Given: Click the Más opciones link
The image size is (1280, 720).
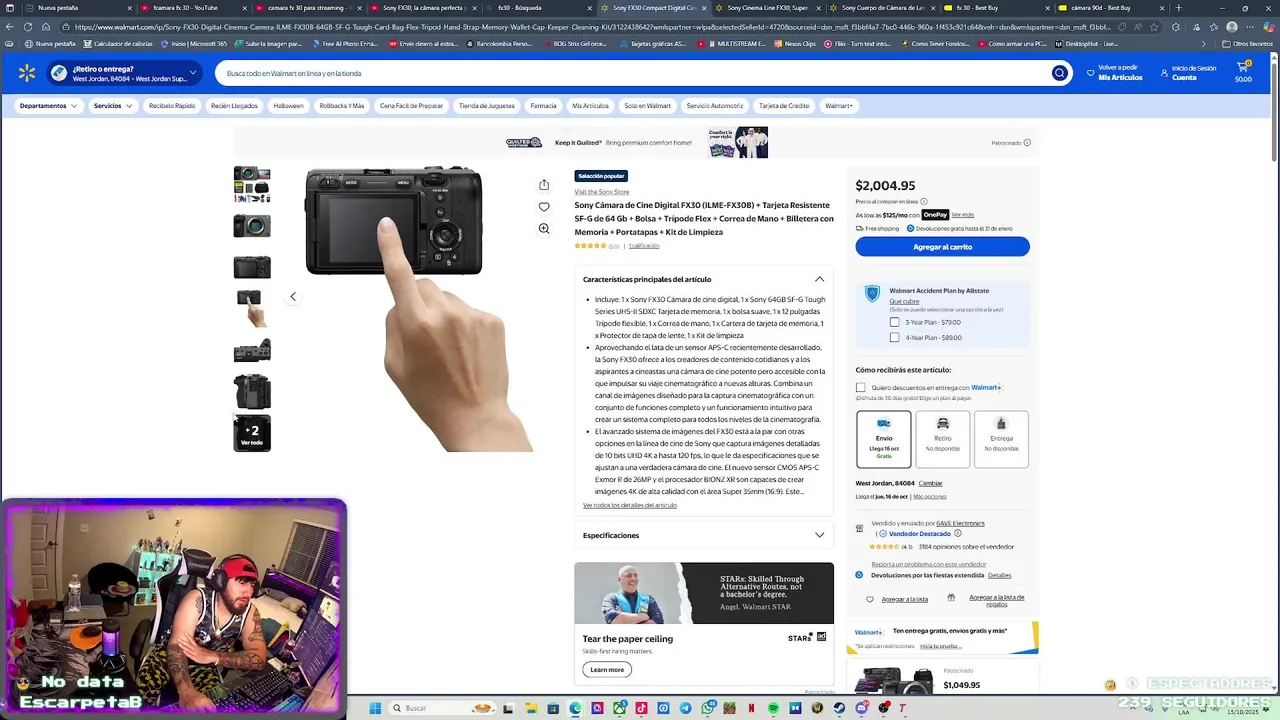Looking at the screenshot, I should [x=929, y=496].
